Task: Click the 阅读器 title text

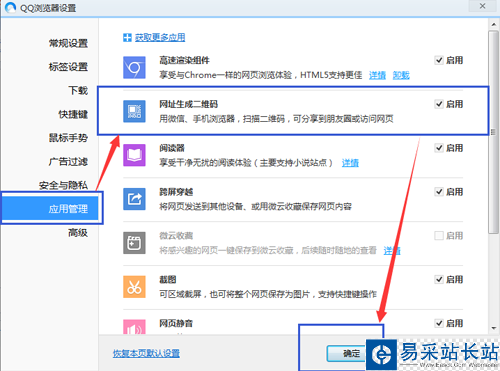Action: point(172,148)
